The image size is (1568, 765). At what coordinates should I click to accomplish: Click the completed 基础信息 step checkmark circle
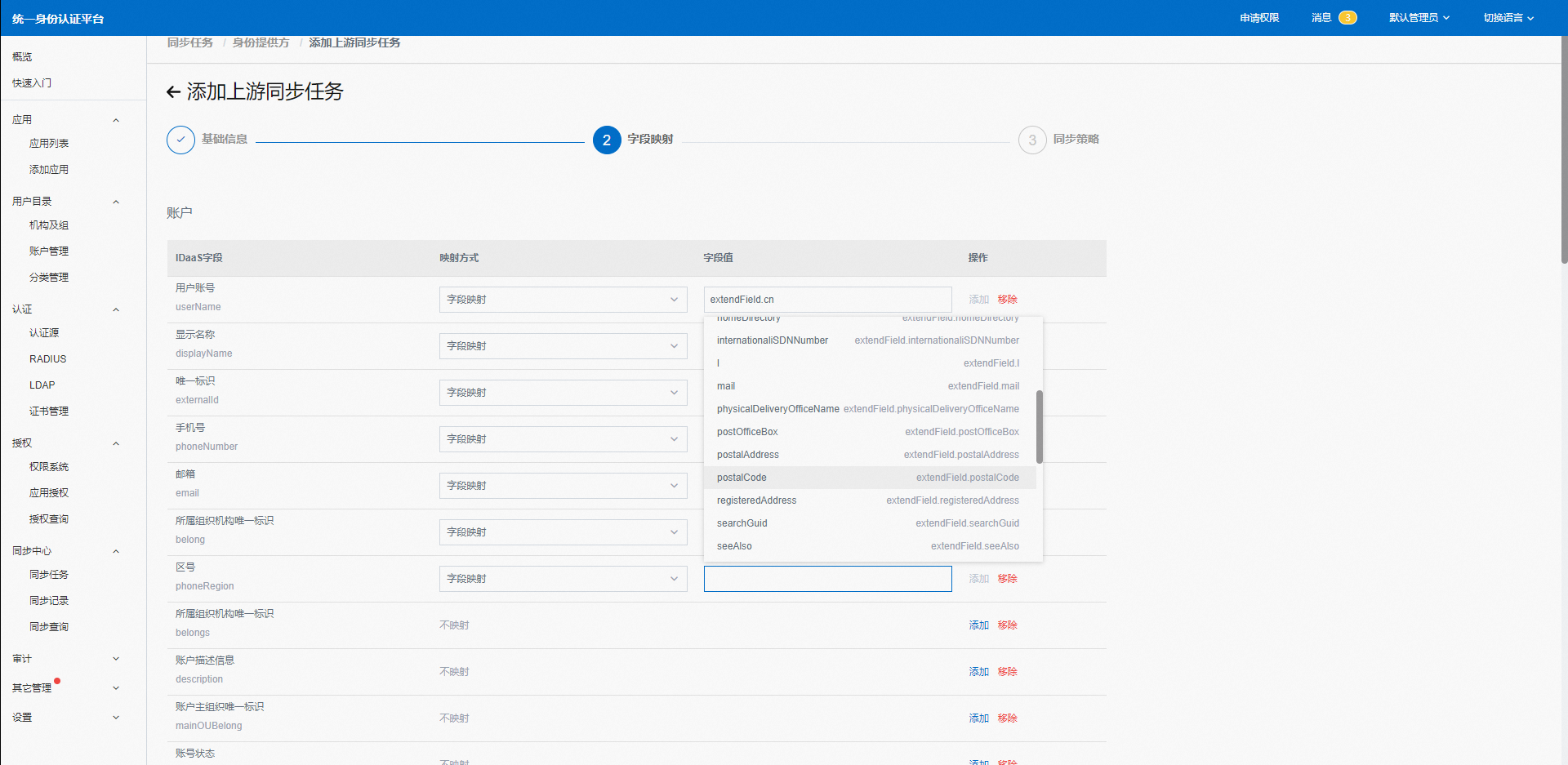click(x=180, y=140)
